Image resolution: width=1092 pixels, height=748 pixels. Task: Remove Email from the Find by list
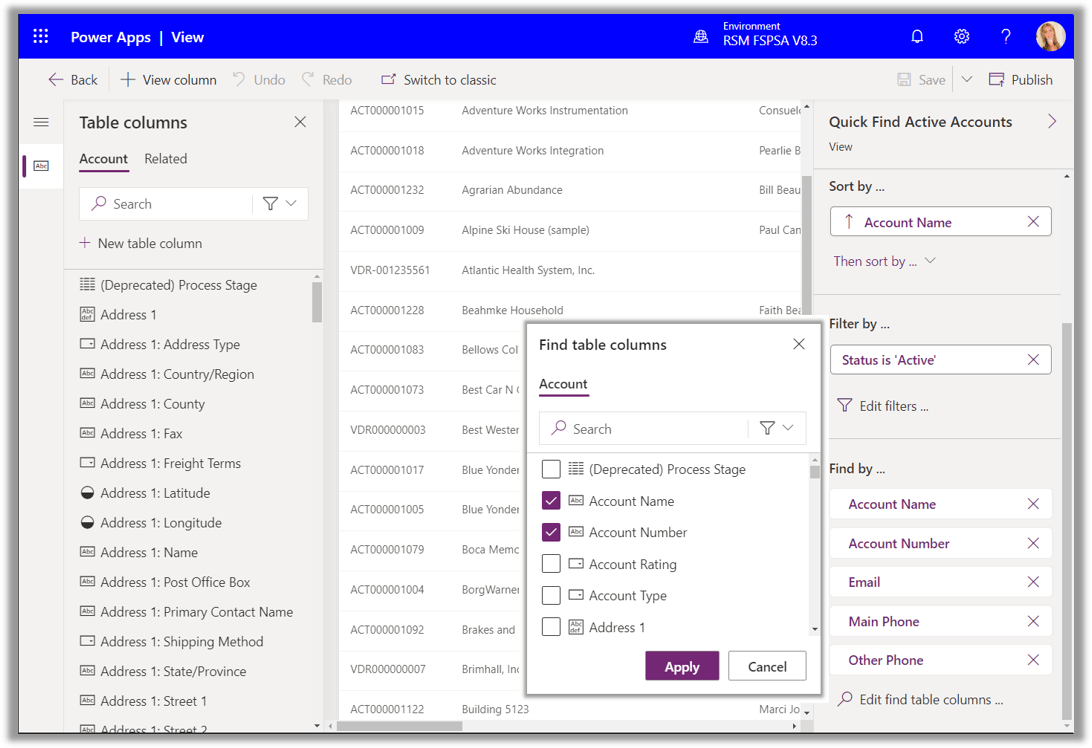coord(1032,581)
